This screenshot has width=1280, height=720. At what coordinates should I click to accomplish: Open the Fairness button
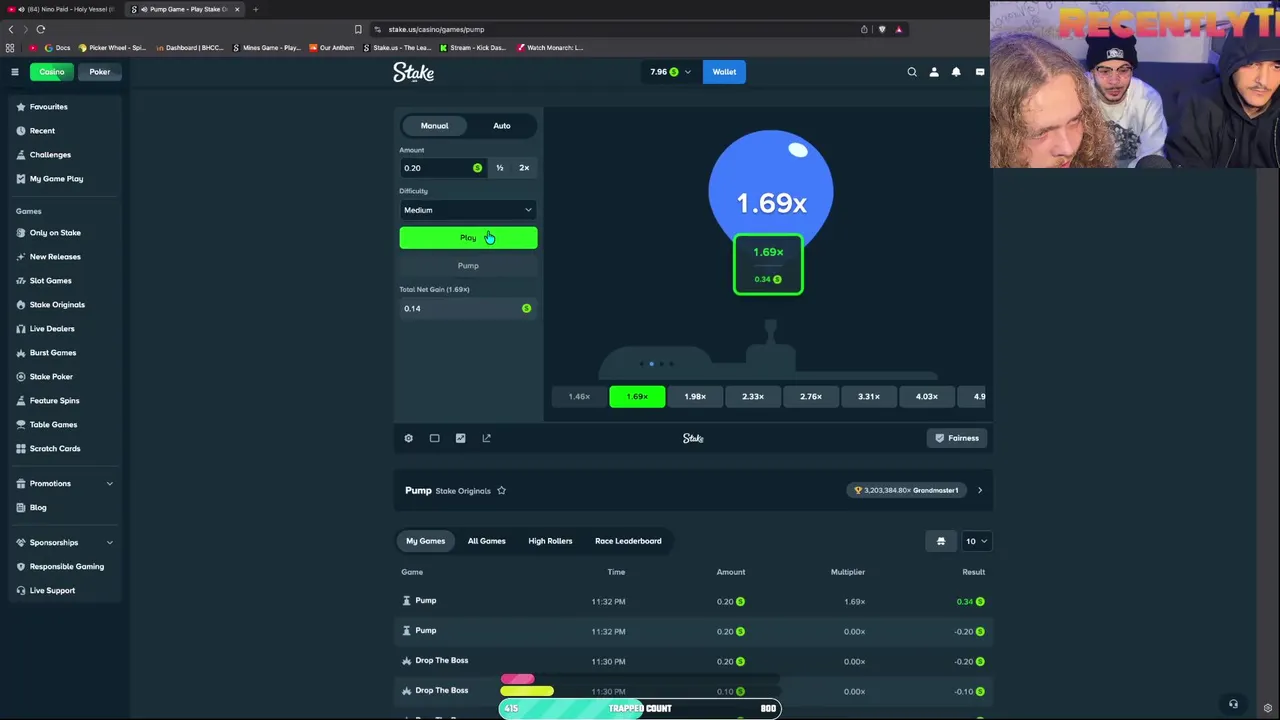957,438
